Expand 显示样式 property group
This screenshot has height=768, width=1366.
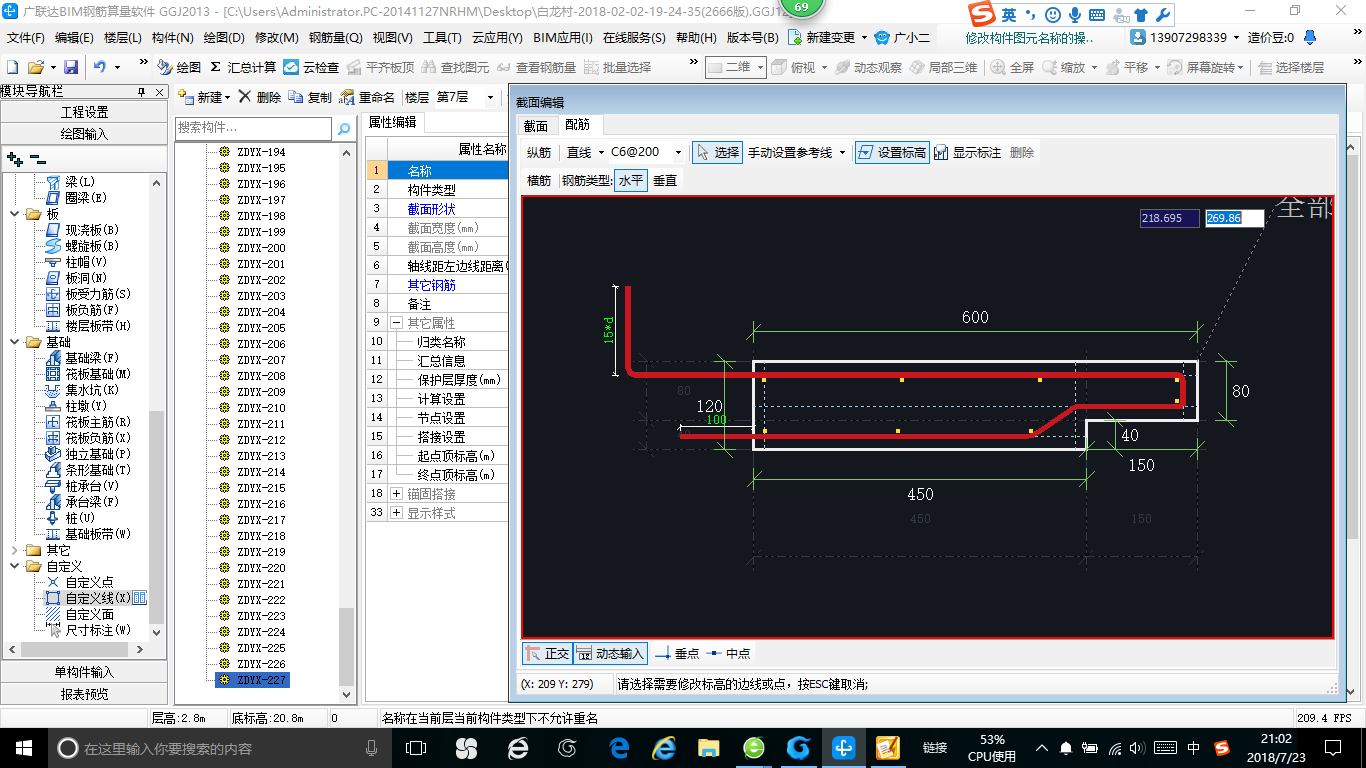tap(397, 513)
